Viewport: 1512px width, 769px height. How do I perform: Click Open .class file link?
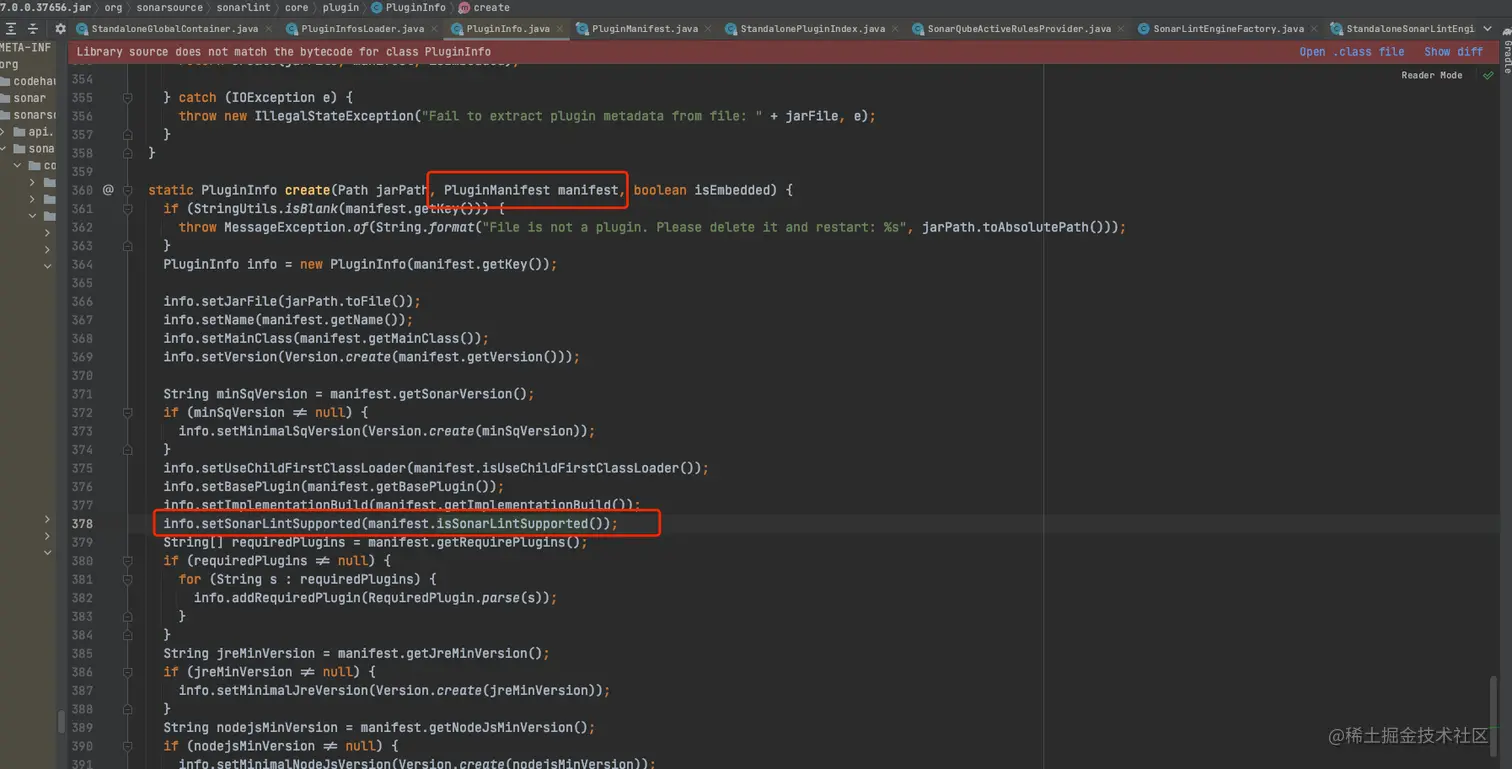(1351, 52)
